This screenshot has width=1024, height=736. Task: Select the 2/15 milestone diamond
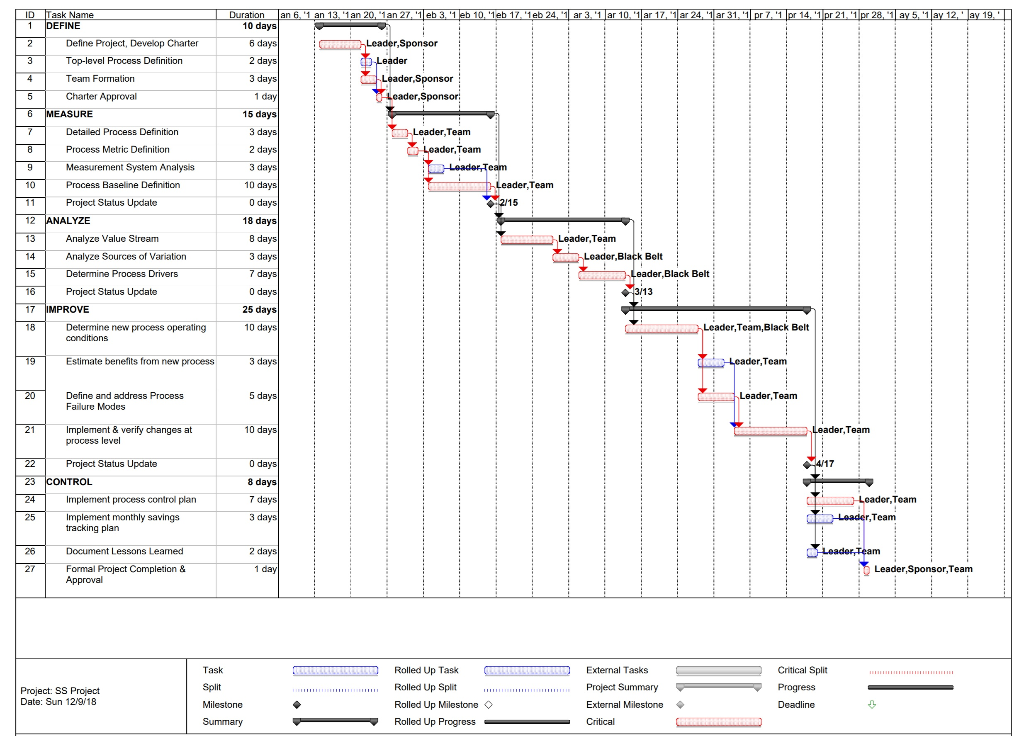click(491, 202)
